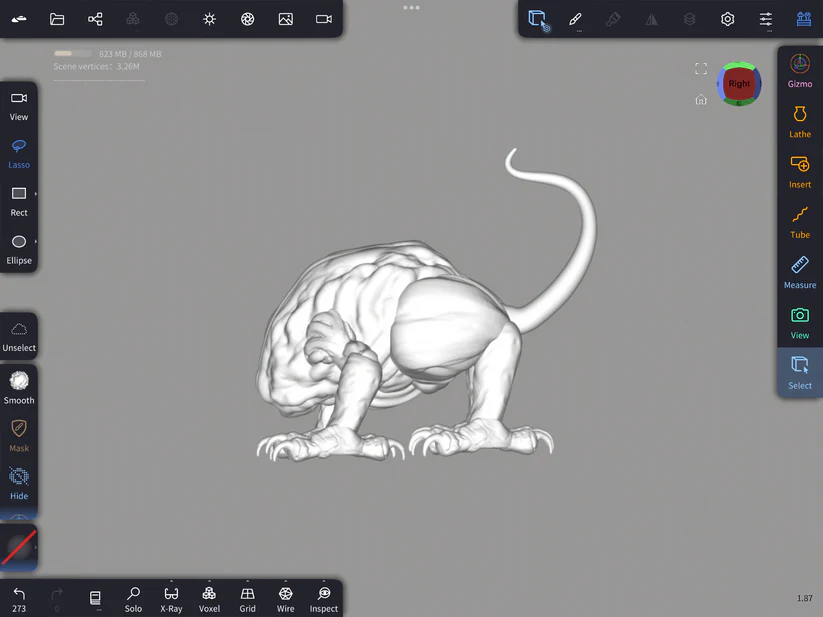This screenshot has height=617, width=823.
Task: Toggle Inspect mode
Action: [x=324, y=600]
